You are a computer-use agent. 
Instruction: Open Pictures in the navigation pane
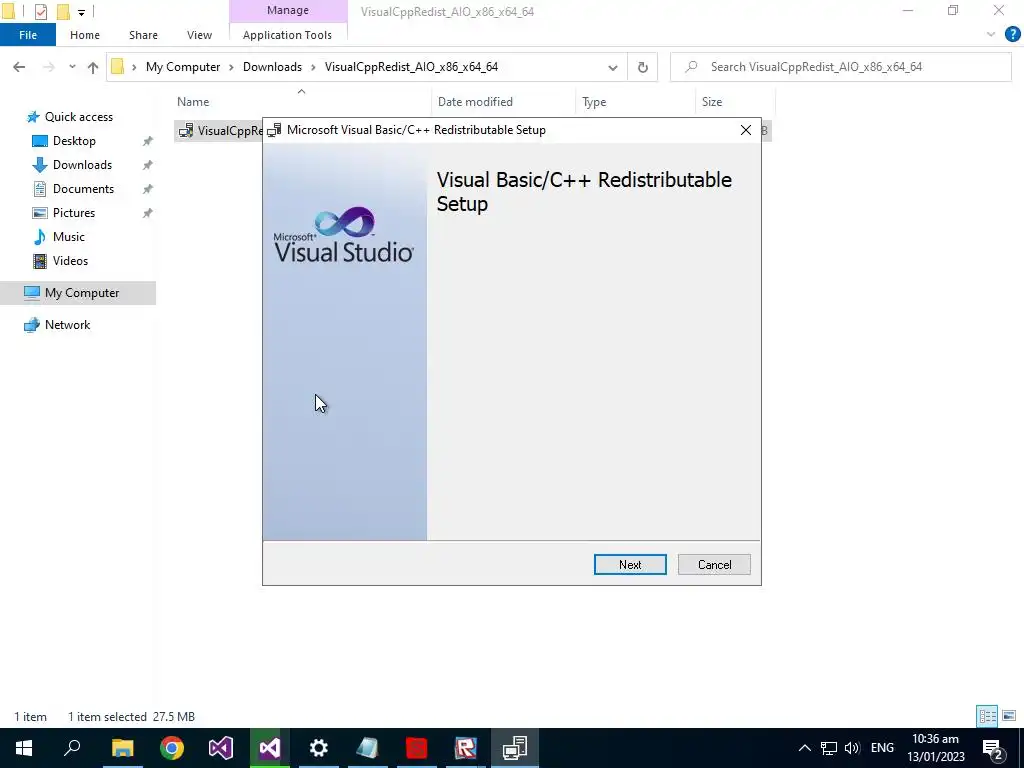(73, 213)
